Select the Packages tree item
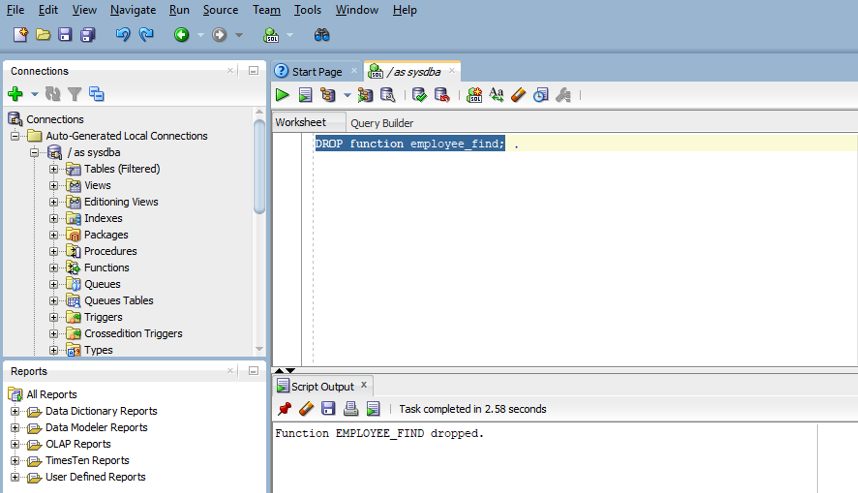858x493 pixels. coord(106,235)
